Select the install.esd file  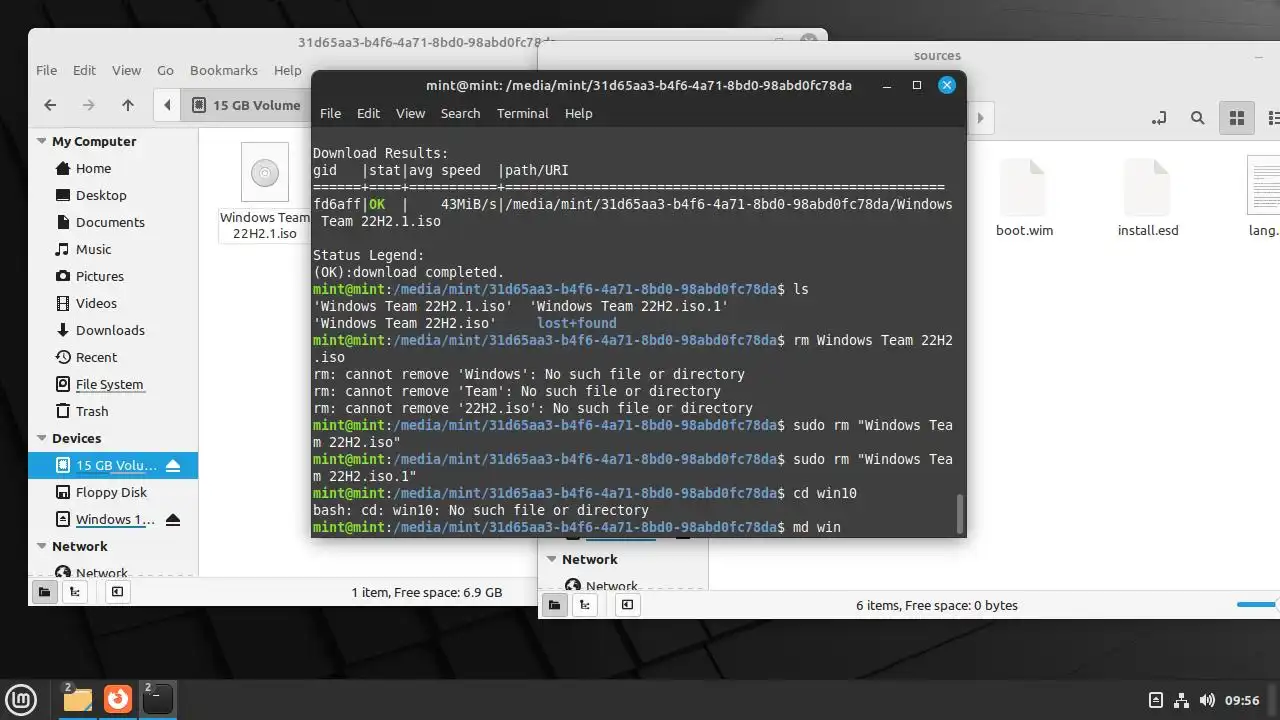coord(1148,198)
